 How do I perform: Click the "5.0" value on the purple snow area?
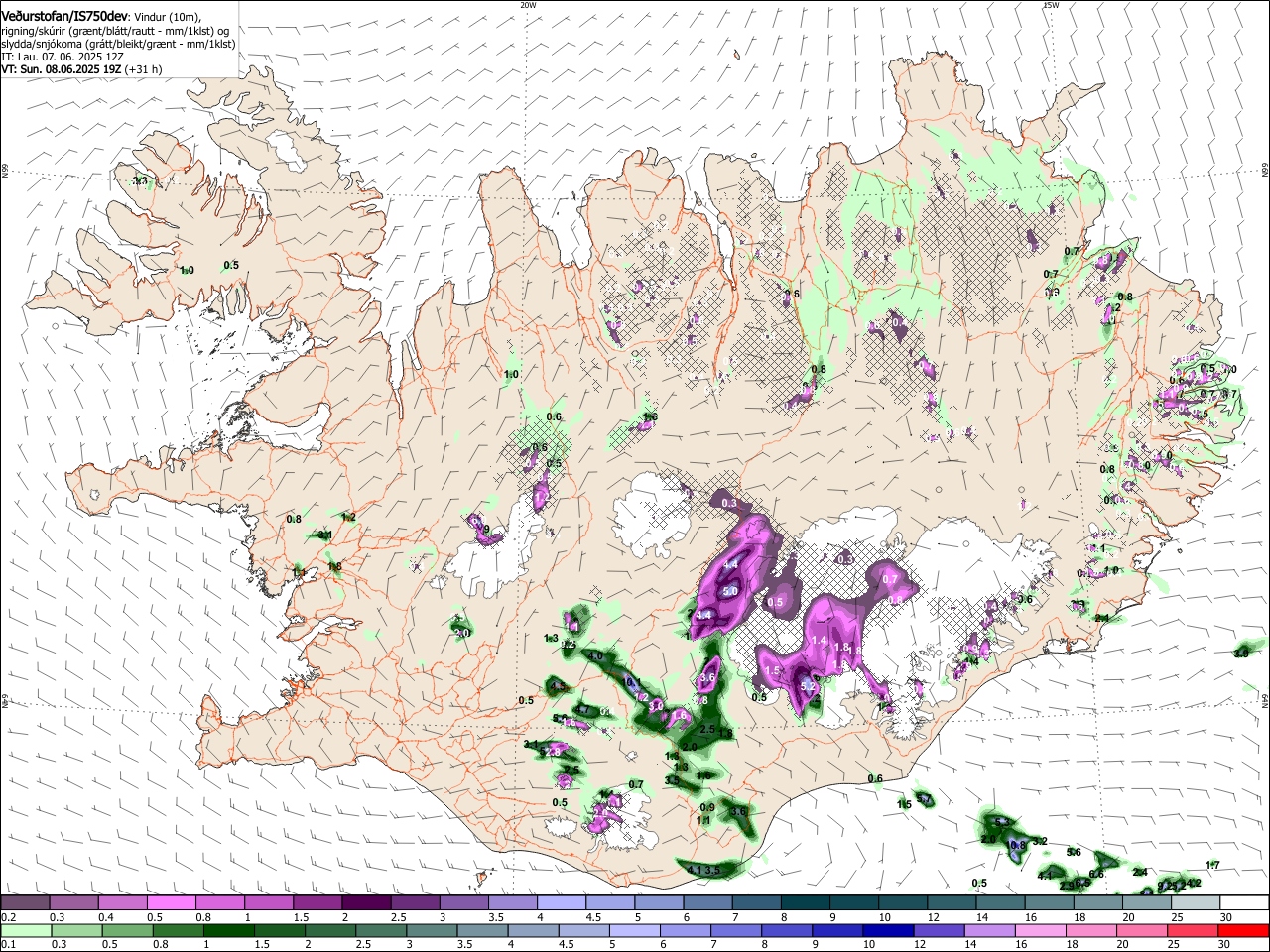click(x=731, y=591)
